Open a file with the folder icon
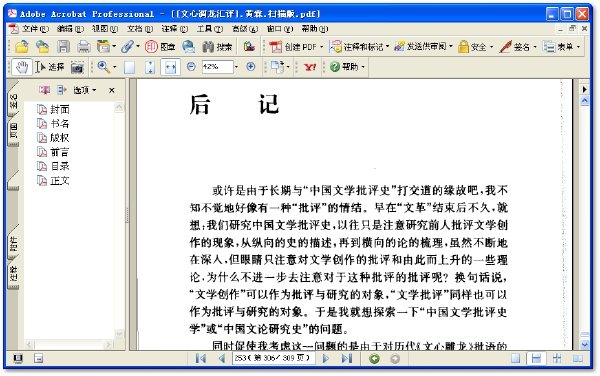 point(22,47)
